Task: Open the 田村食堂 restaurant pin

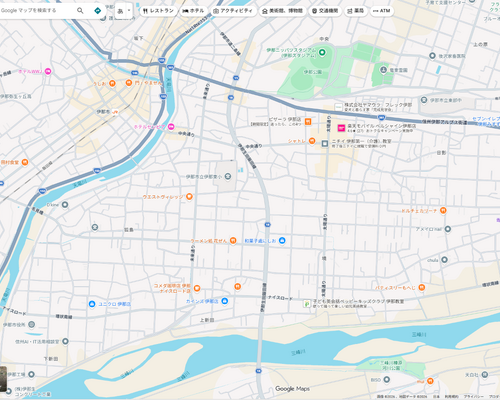Action: coord(25,162)
